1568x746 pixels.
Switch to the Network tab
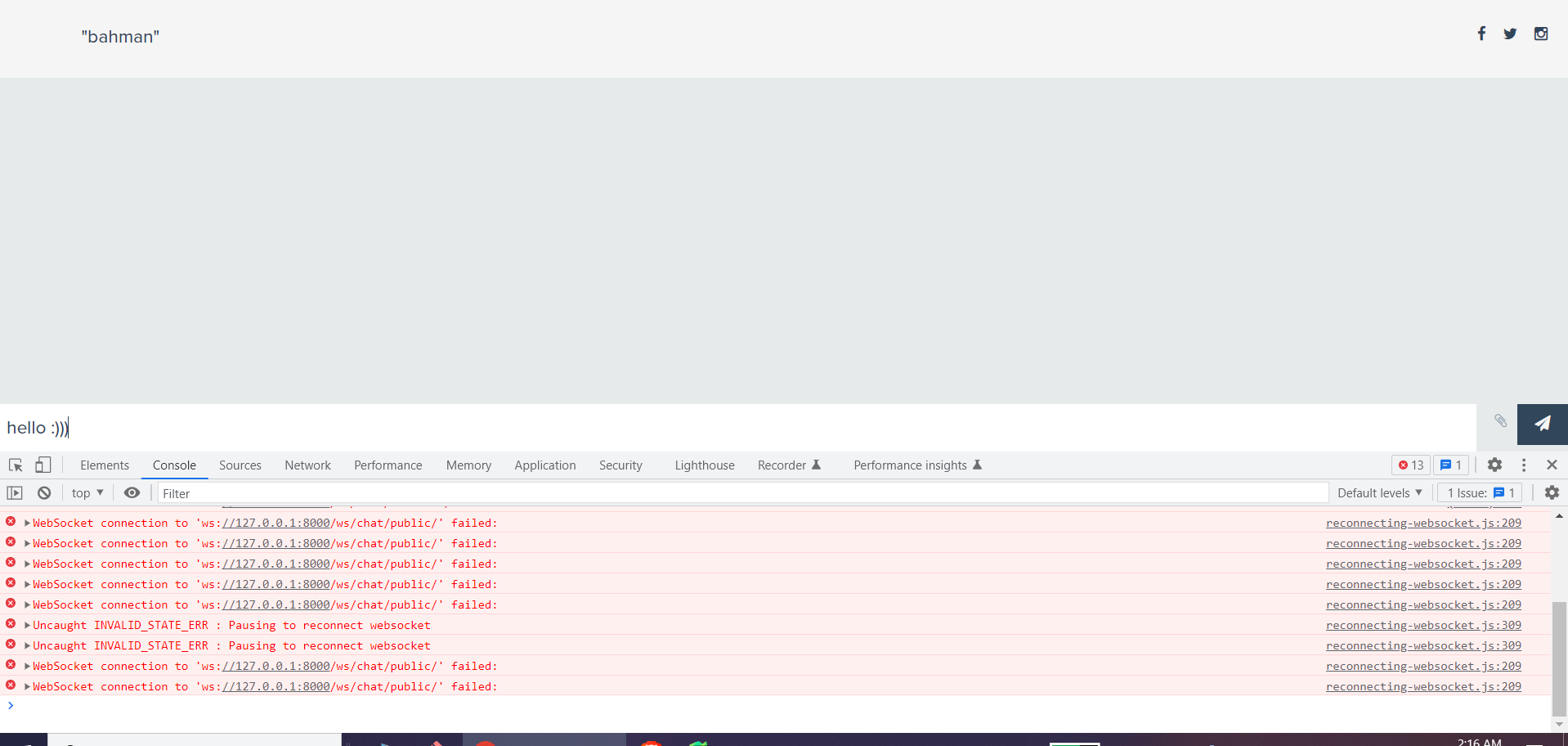(x=308, y=465)
